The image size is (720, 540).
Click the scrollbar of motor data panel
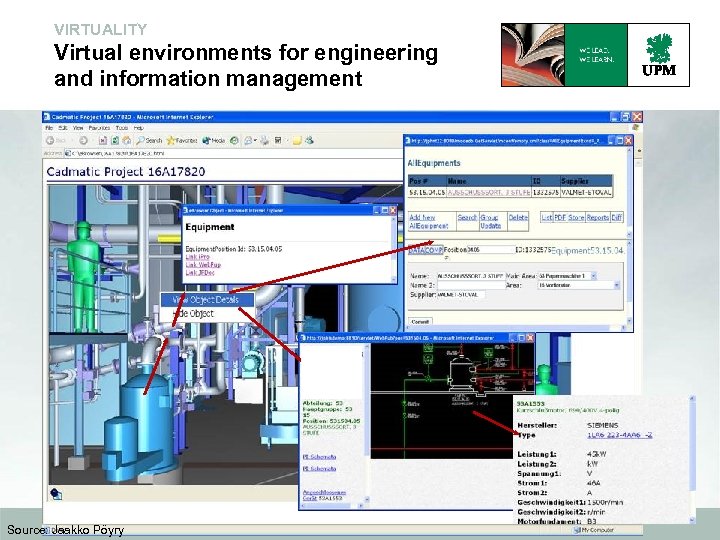coord(692,459)
